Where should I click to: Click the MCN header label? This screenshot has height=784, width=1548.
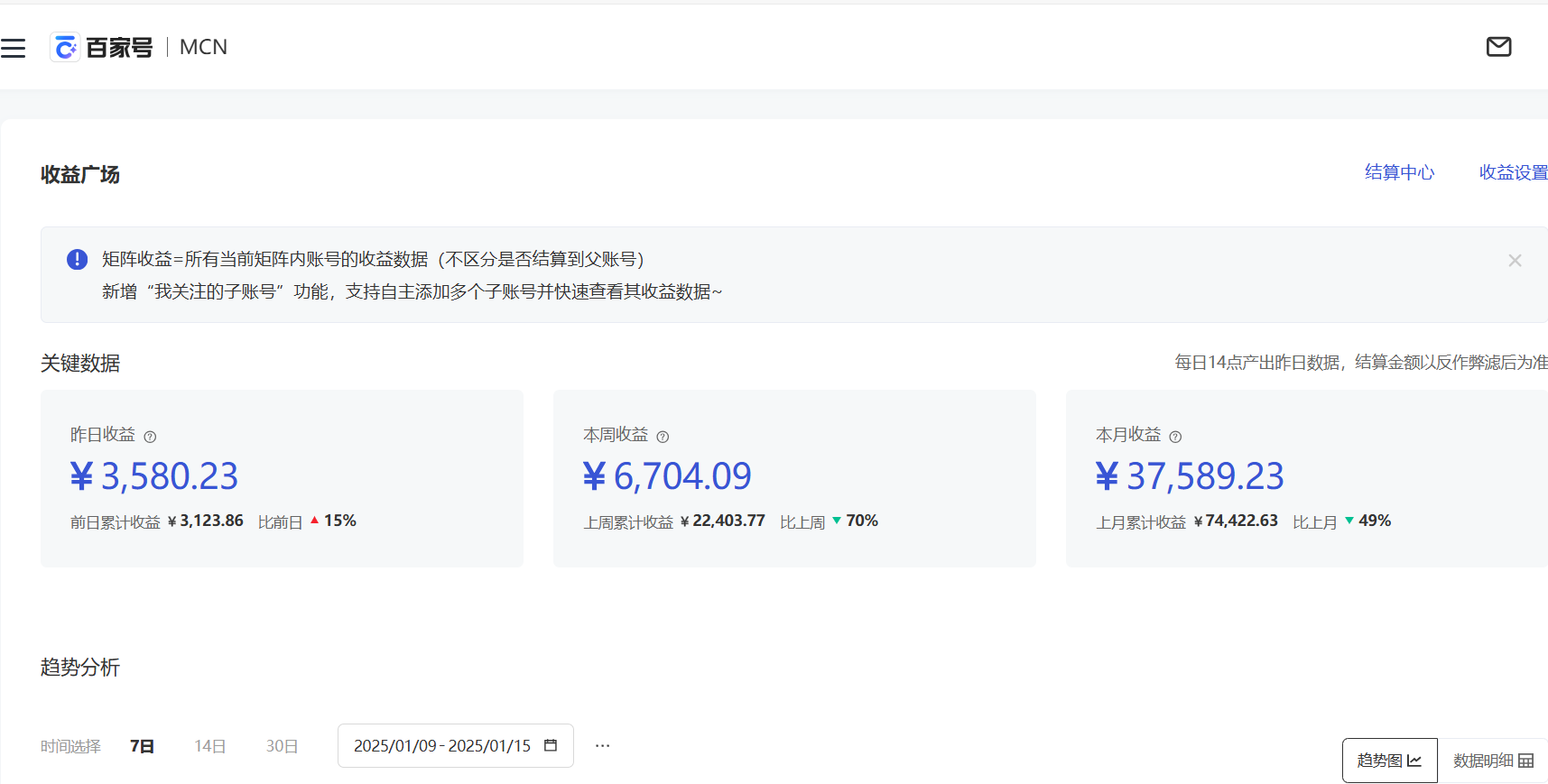click(203, 48)
